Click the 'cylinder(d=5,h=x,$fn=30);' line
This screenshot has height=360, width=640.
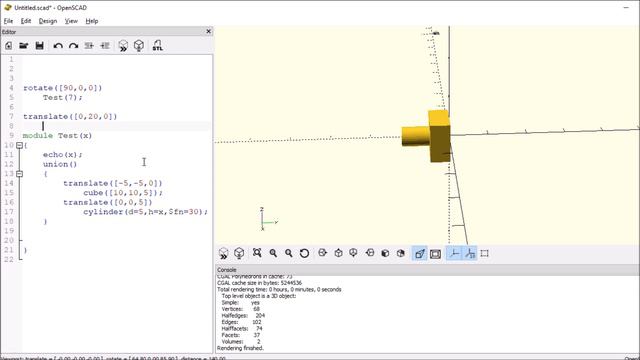(145, 212)
